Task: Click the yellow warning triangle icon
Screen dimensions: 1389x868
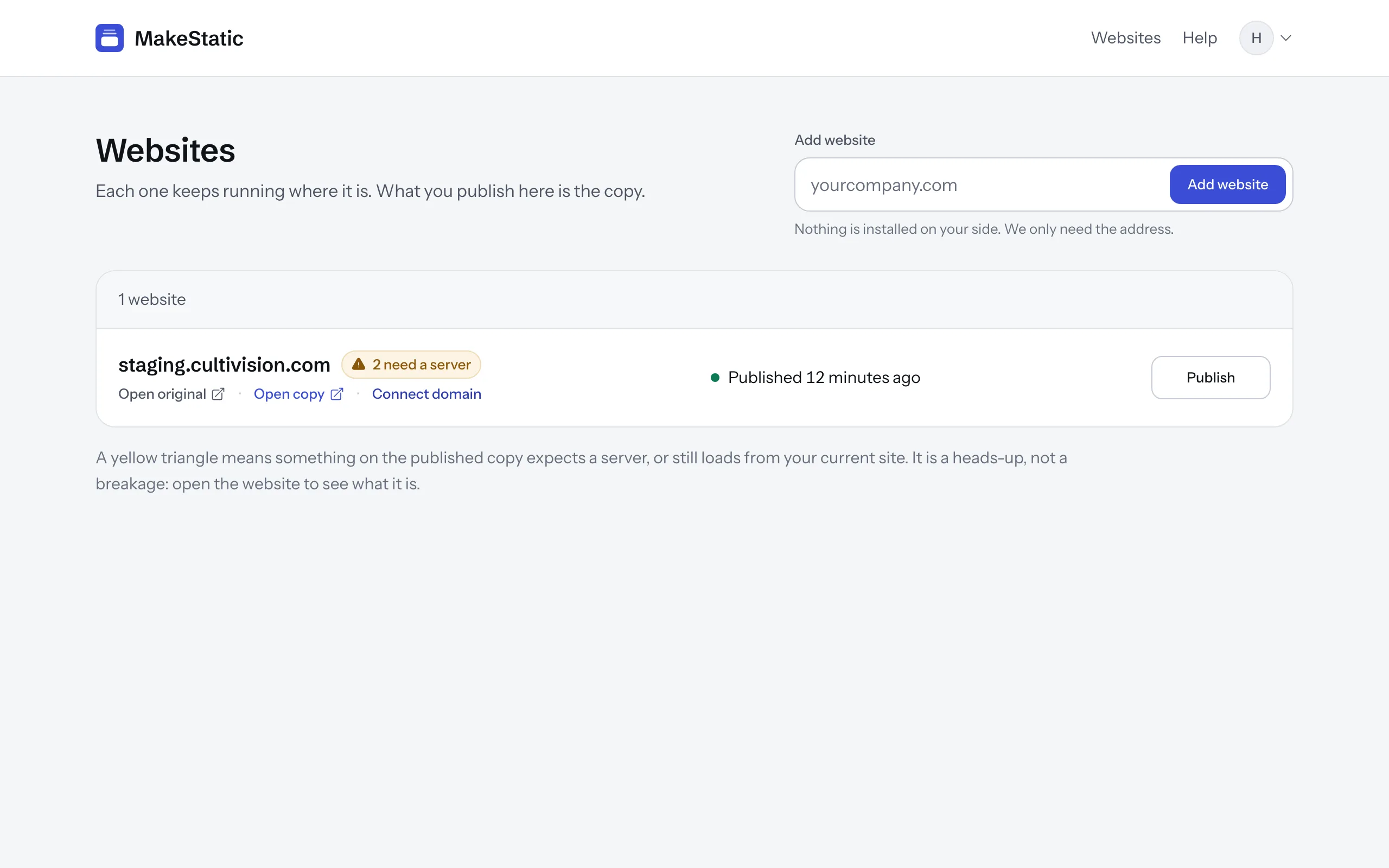Action: 359,364
